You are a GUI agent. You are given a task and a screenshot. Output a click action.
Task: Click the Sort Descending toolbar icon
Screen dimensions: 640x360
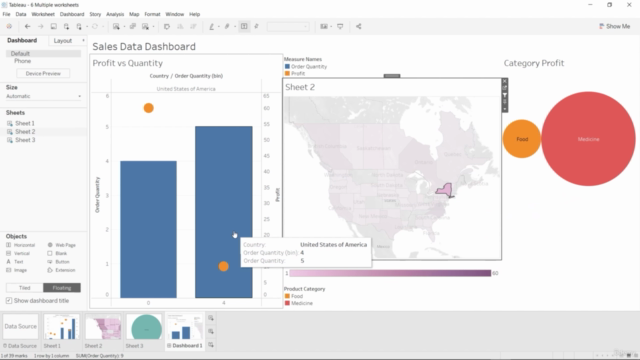[193, 27]
